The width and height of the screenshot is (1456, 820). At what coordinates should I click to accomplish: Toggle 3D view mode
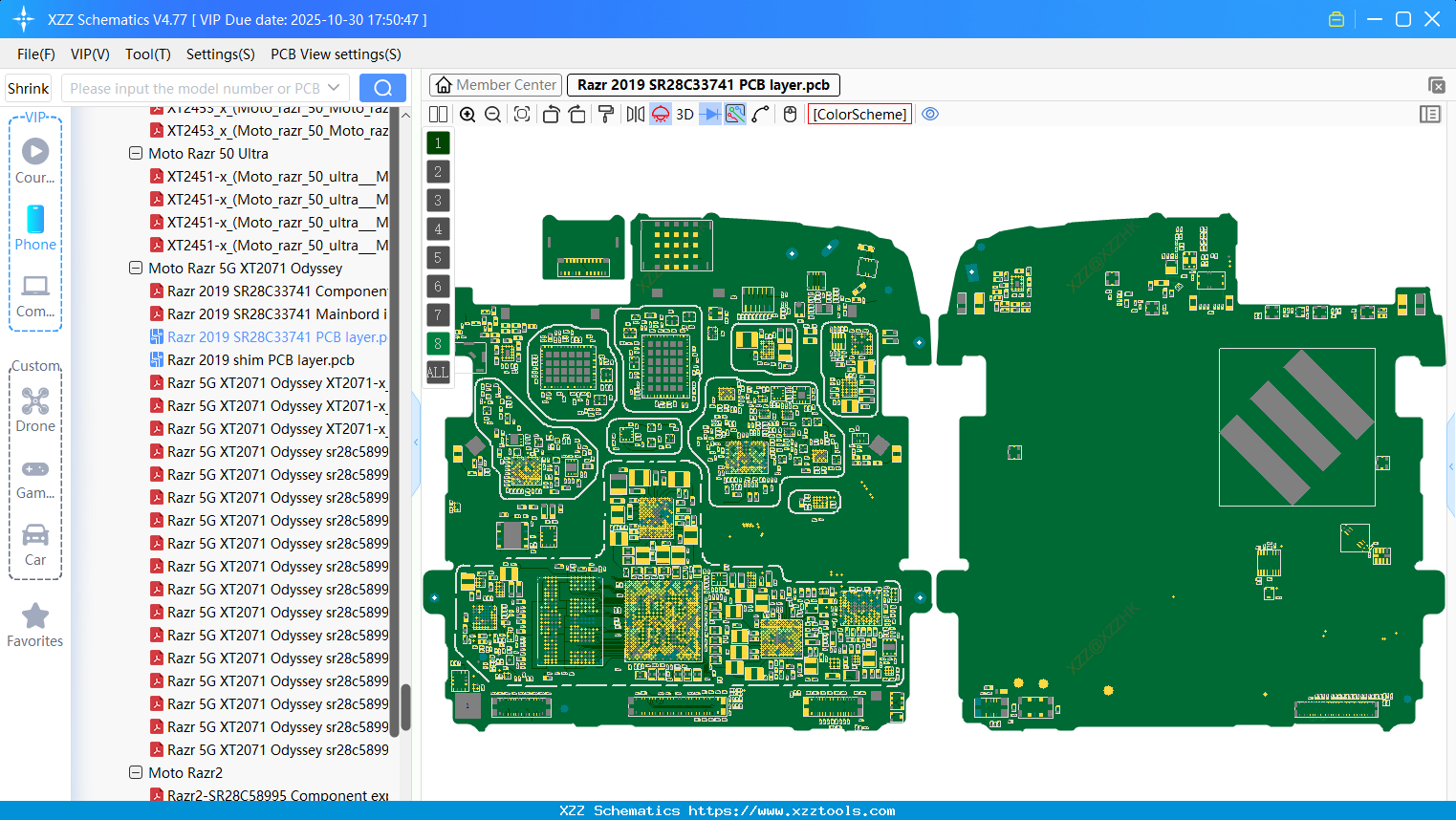pyautogui.click(x=684, y=114)
